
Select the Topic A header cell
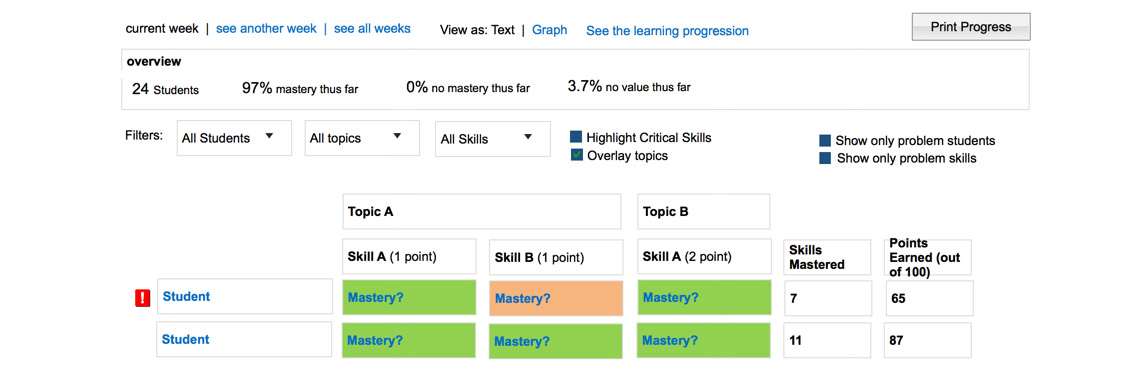tap(482, 212)
